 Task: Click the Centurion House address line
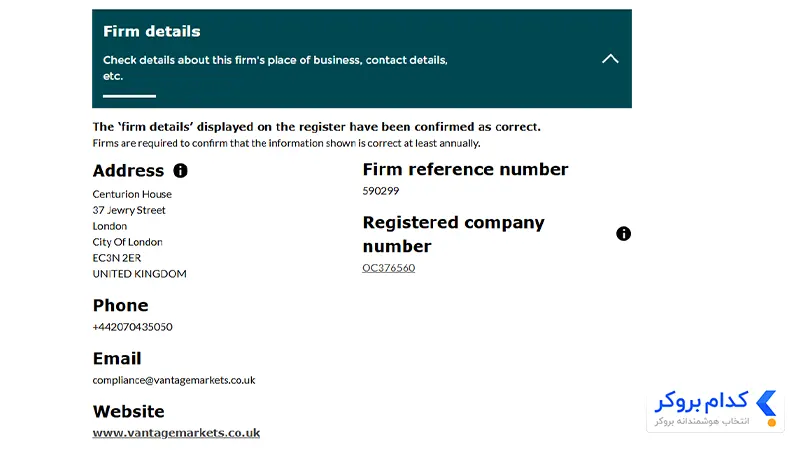pos(132,194)
